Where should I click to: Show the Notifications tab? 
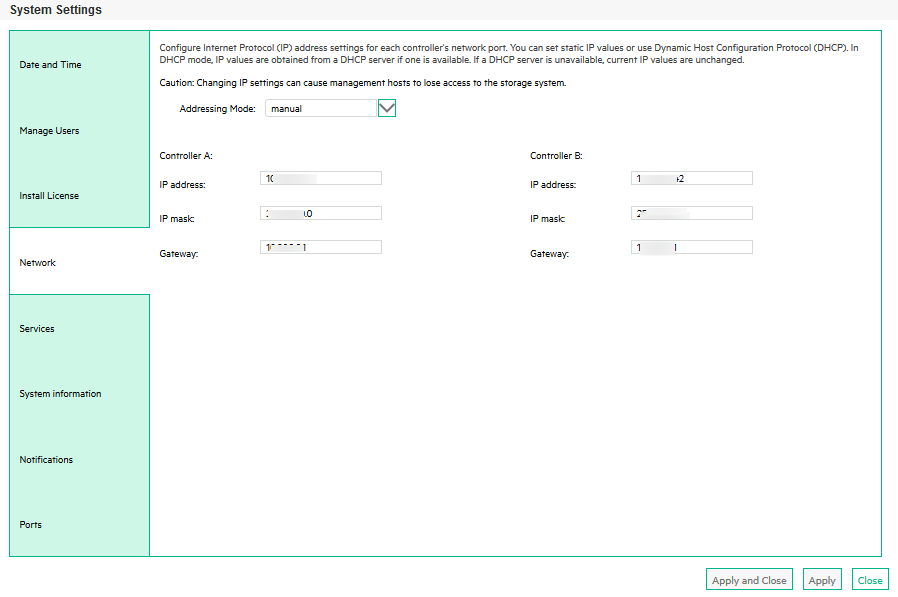point(46,459)
